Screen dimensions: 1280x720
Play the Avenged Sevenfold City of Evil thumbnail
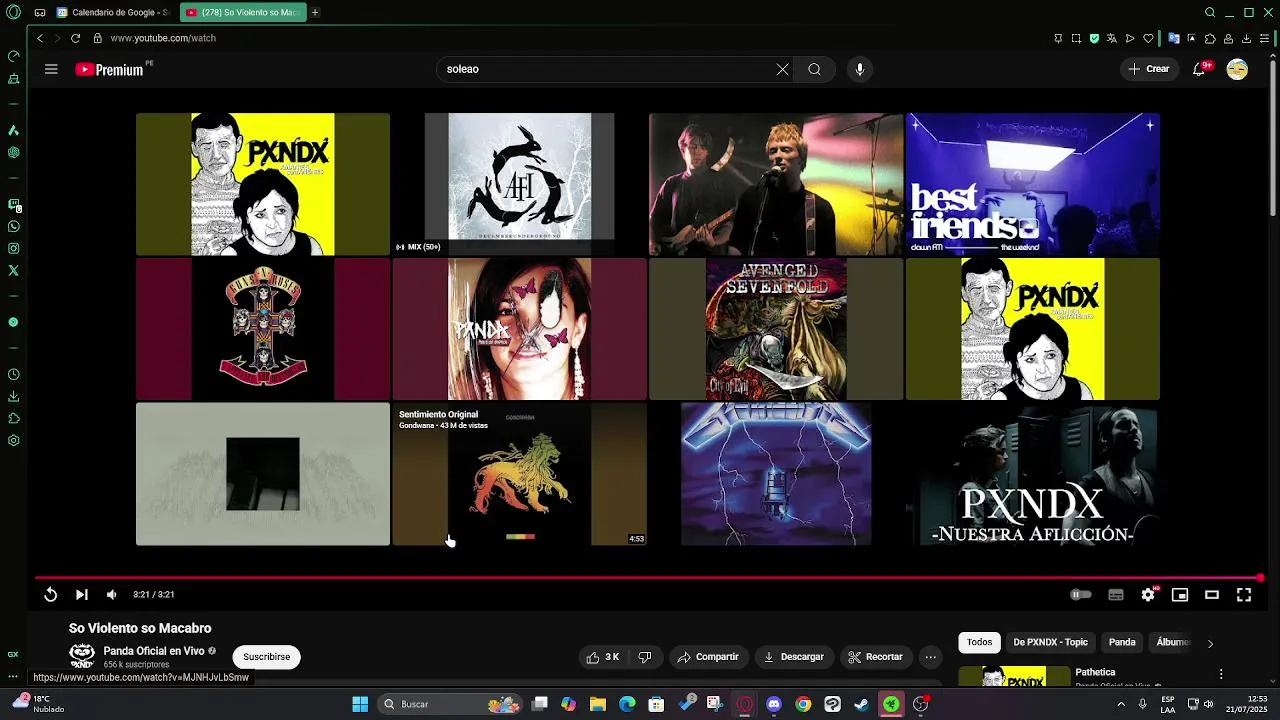click(776, 329)
